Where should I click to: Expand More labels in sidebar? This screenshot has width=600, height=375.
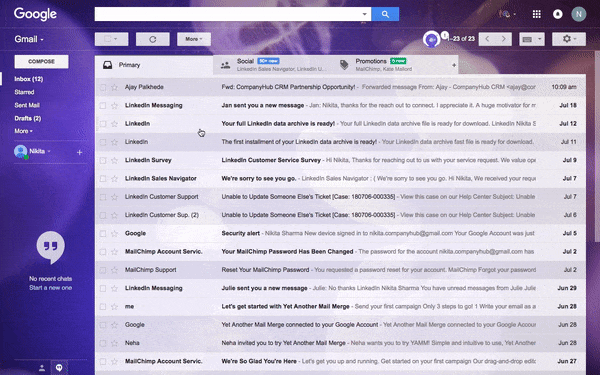(x=23, y=131)
